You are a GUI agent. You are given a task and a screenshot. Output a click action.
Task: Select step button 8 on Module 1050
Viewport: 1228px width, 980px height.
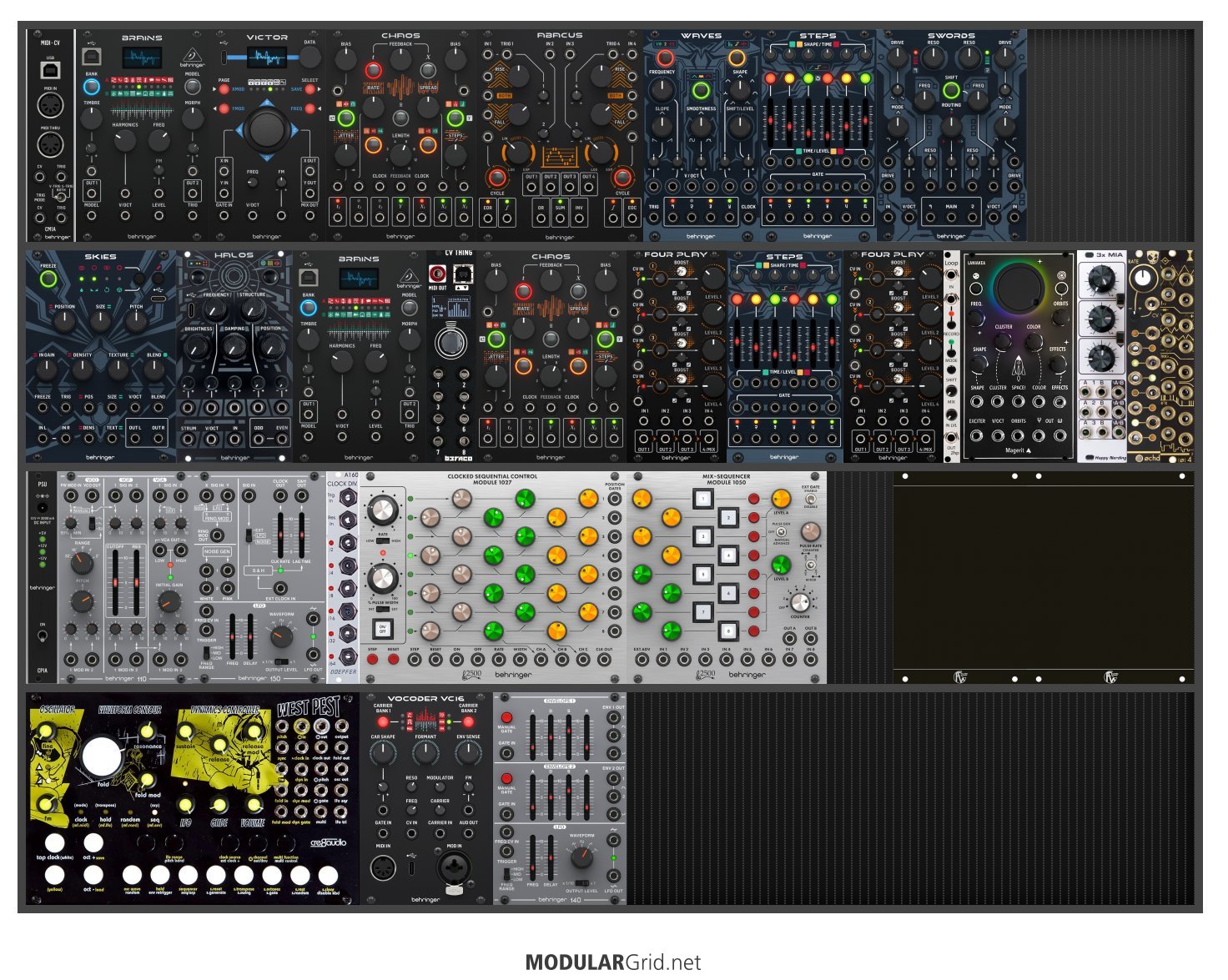(x=727, y=631)
